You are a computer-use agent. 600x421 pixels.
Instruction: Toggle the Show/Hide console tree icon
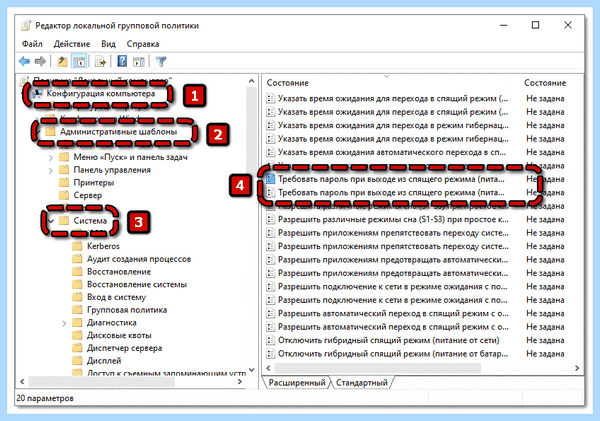[x=79, y=61]
